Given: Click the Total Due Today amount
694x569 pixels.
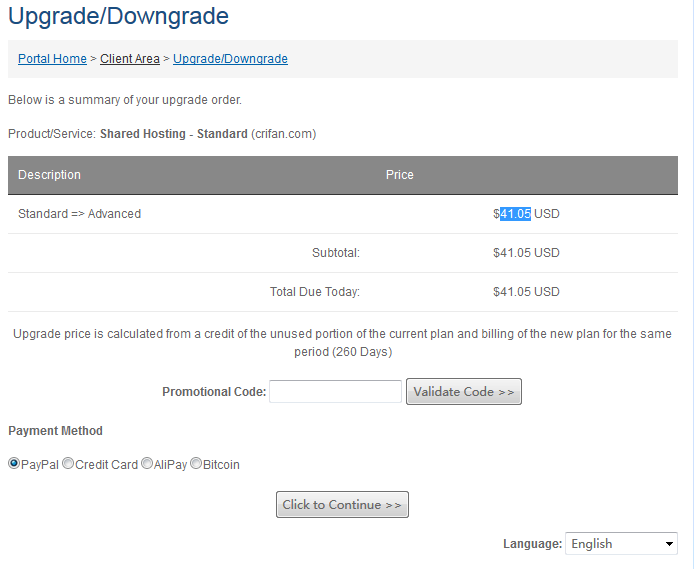Looking at the screenshot, I should coord(526,292).
